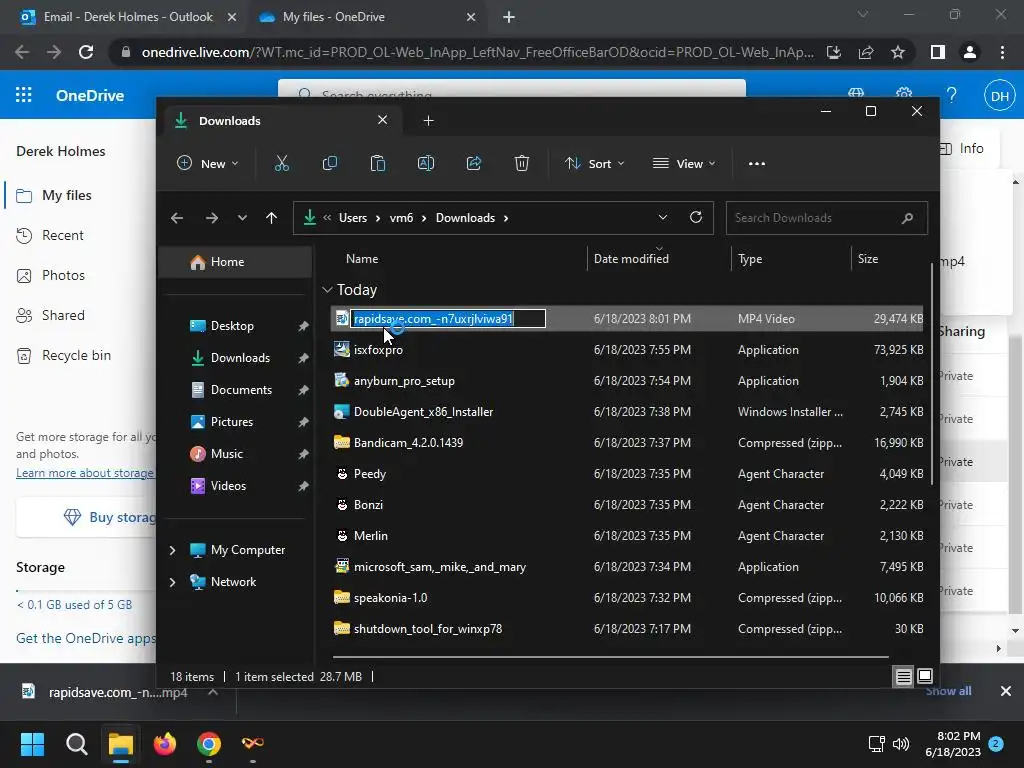Click the Cut scissors icon in Explorer toolbar
The image size is (1024, 768).
tap(281, 163)
